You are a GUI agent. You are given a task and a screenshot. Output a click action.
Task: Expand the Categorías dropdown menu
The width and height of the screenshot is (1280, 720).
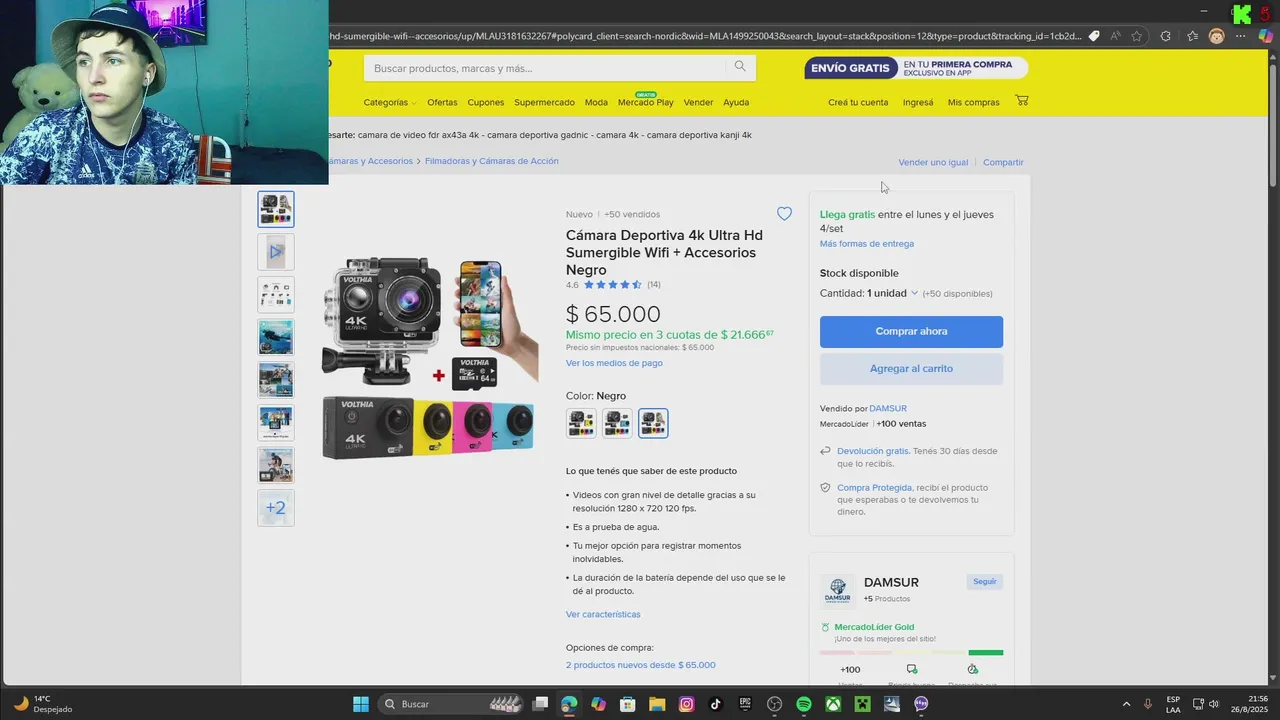click(x=389, y=102)
